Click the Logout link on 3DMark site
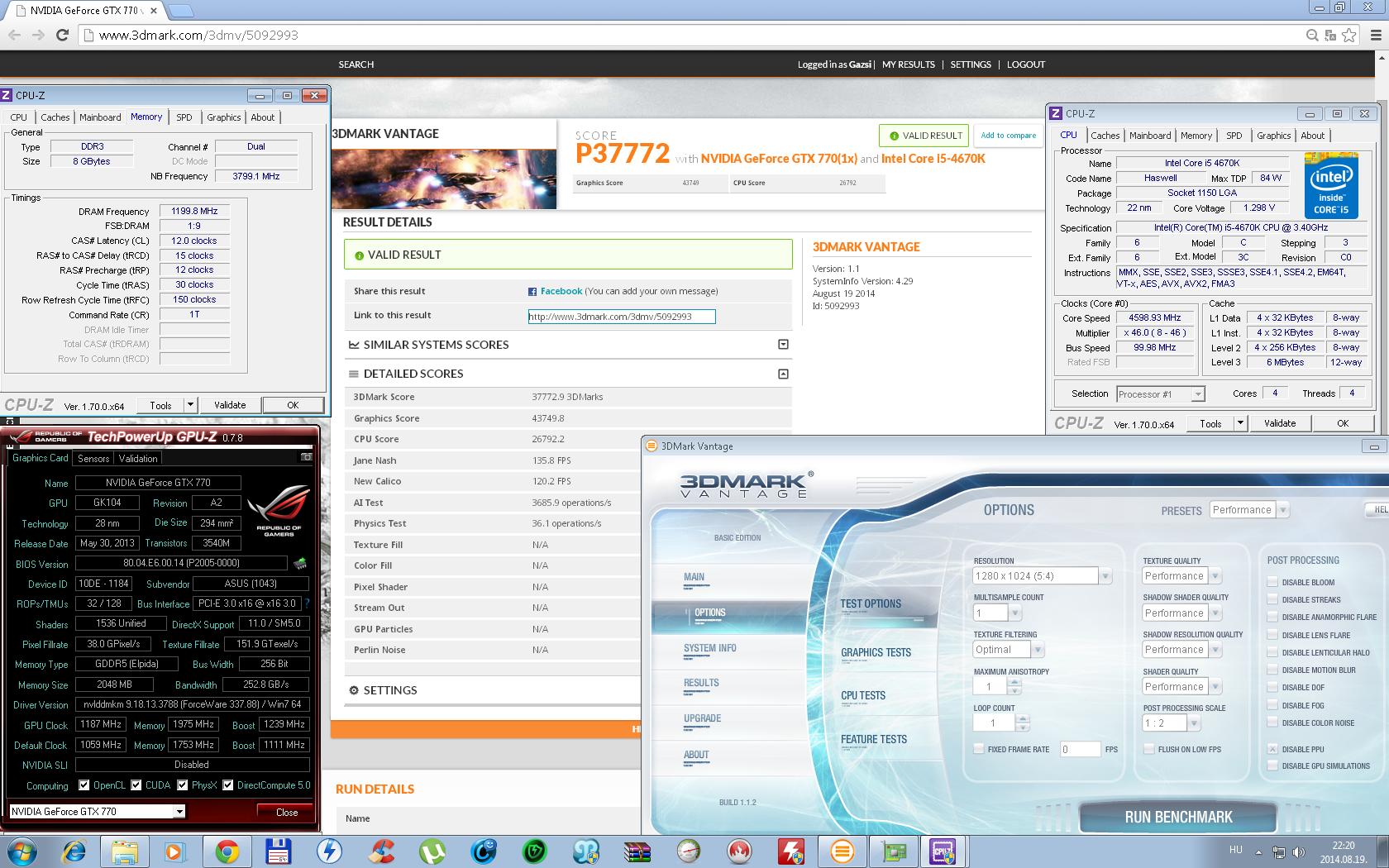1389x868 pixels. click(x=1025, y=64)
